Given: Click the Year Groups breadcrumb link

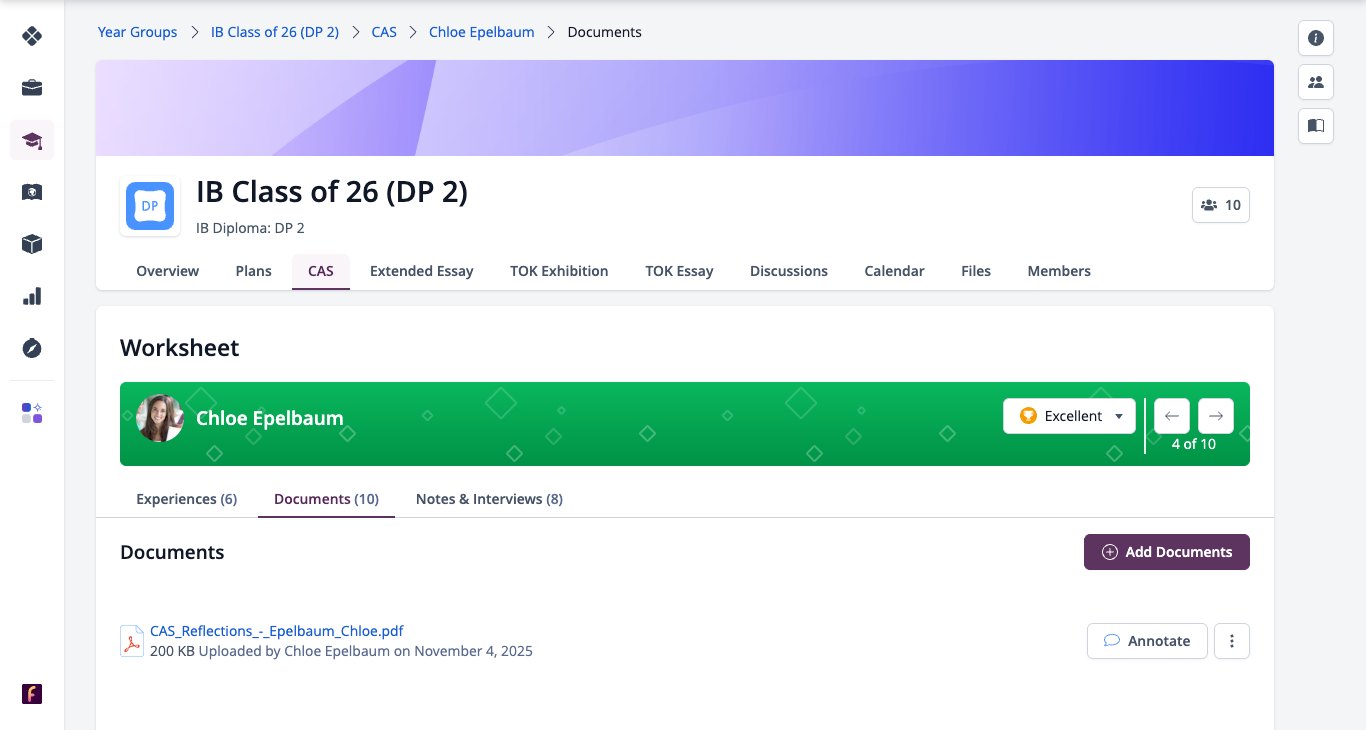Looking at the screenshot, I should tap(137, 32).
